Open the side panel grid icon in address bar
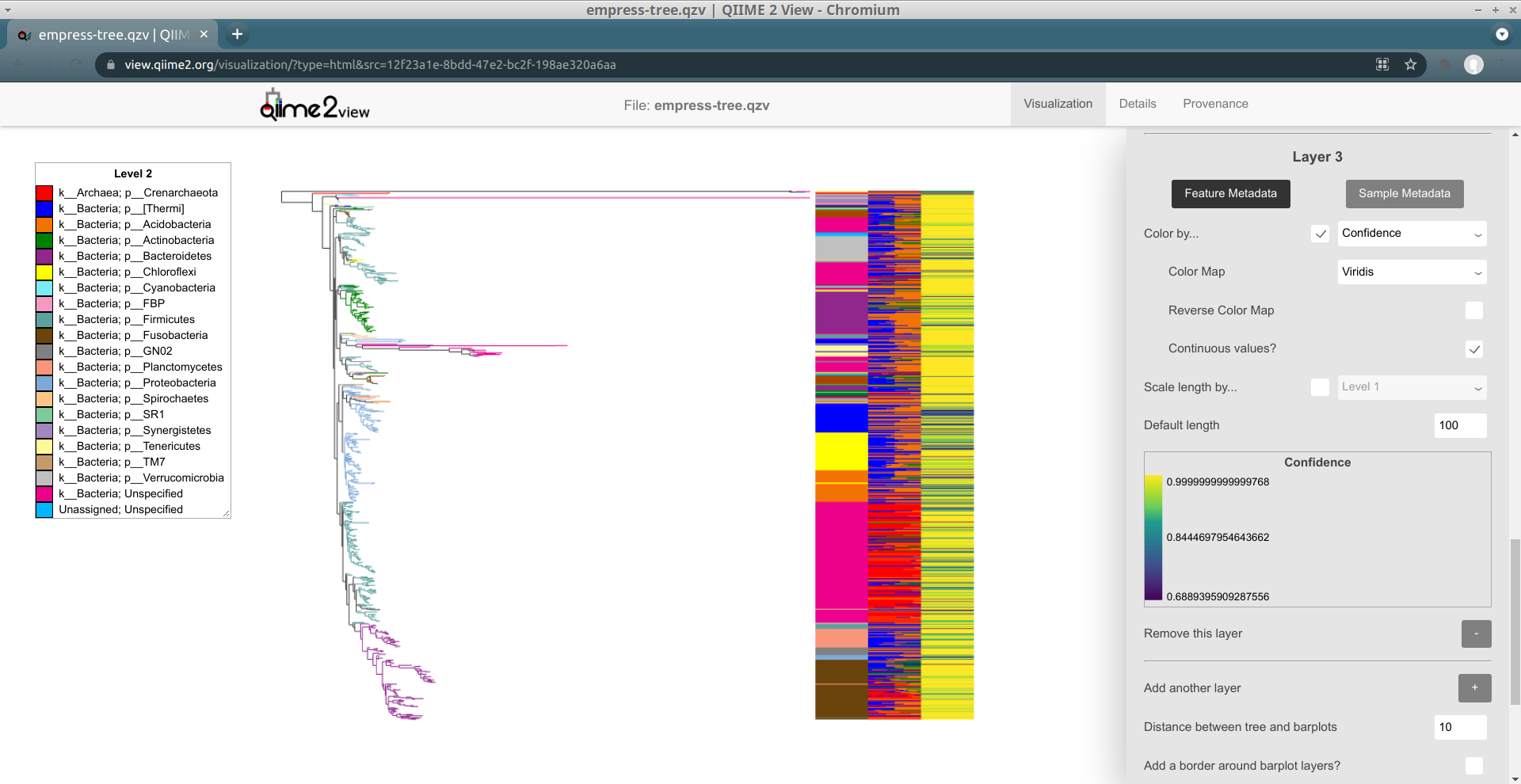1521x784 pixels. click(1382, 65)
